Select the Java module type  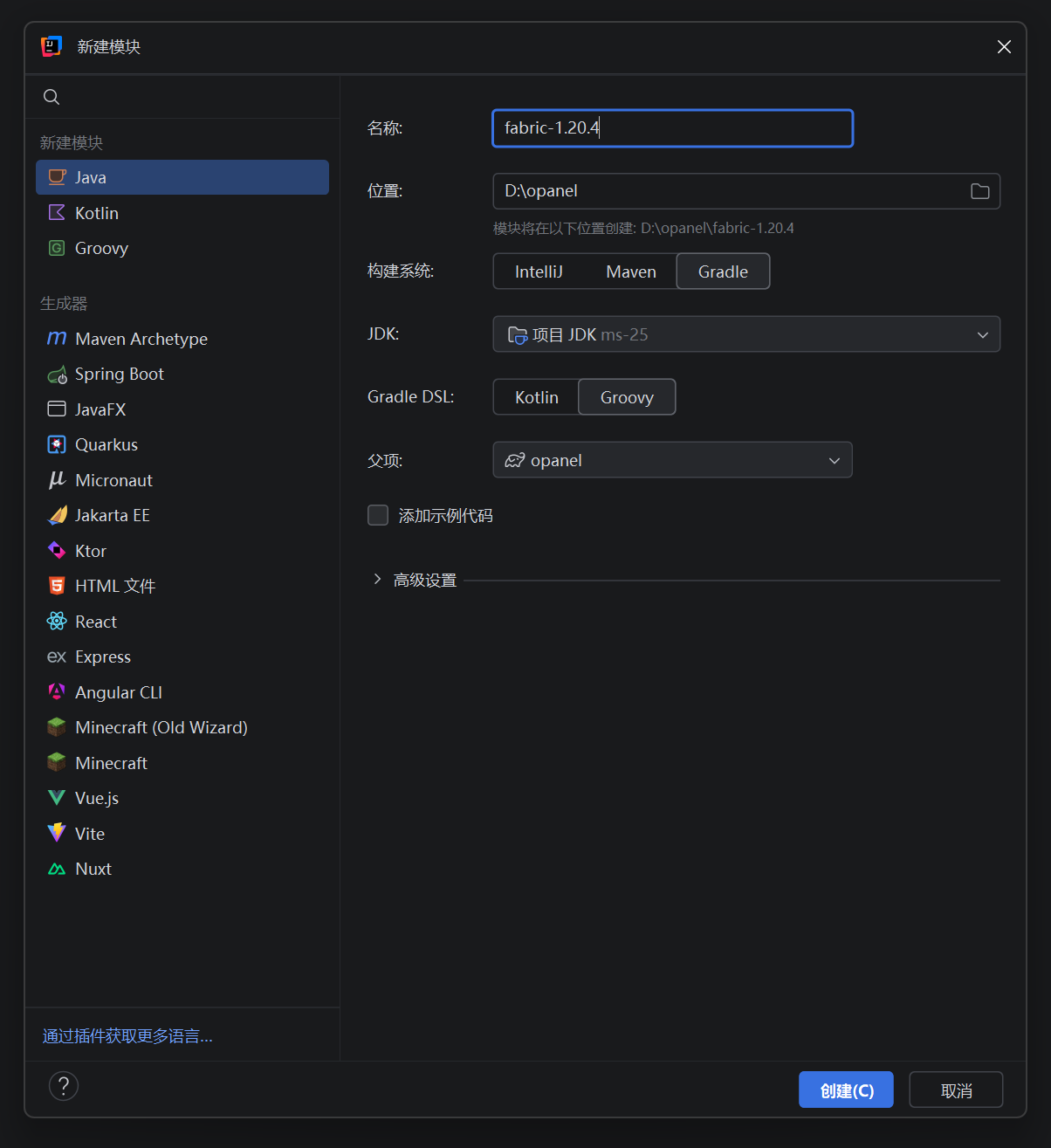182,177
